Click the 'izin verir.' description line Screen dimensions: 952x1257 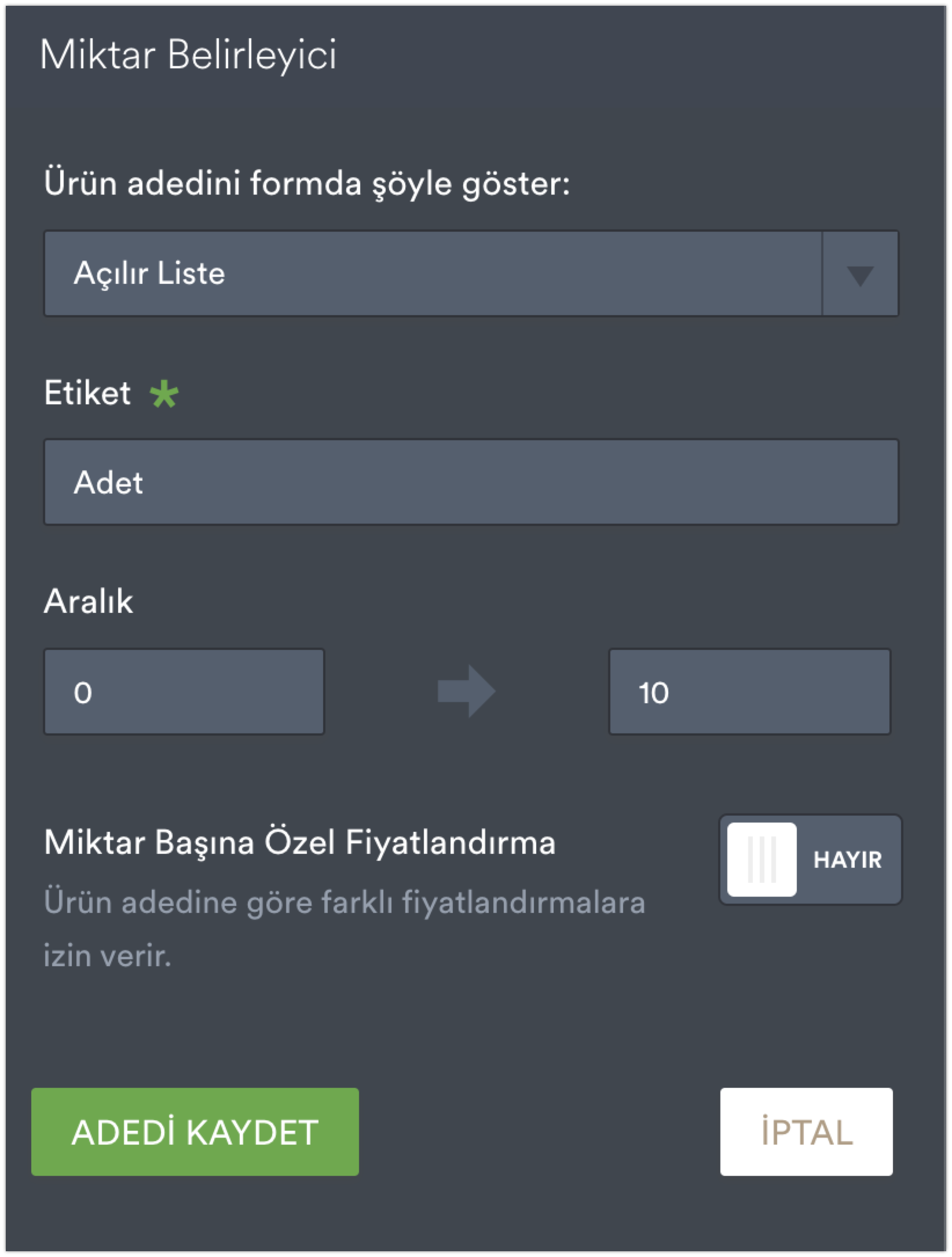pyautogui.click(x=108, y=956)
